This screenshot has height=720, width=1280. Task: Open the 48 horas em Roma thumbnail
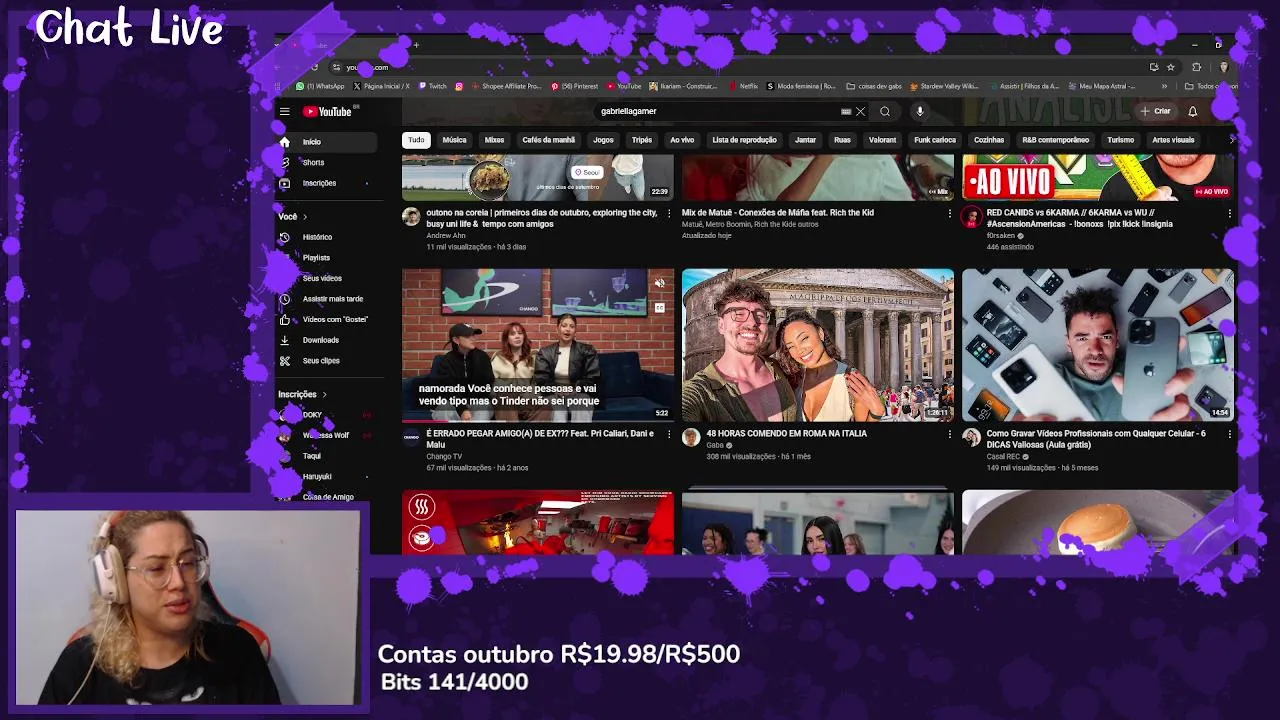(818, 345)
